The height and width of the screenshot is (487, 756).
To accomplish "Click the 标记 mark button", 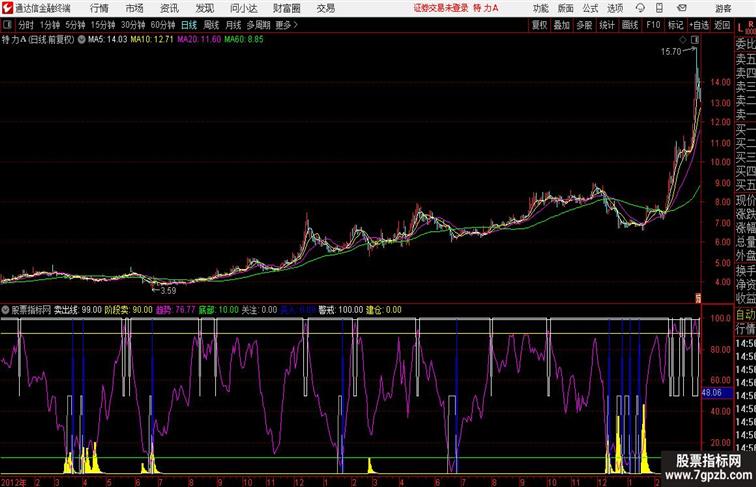I will (x=675, y=25).
